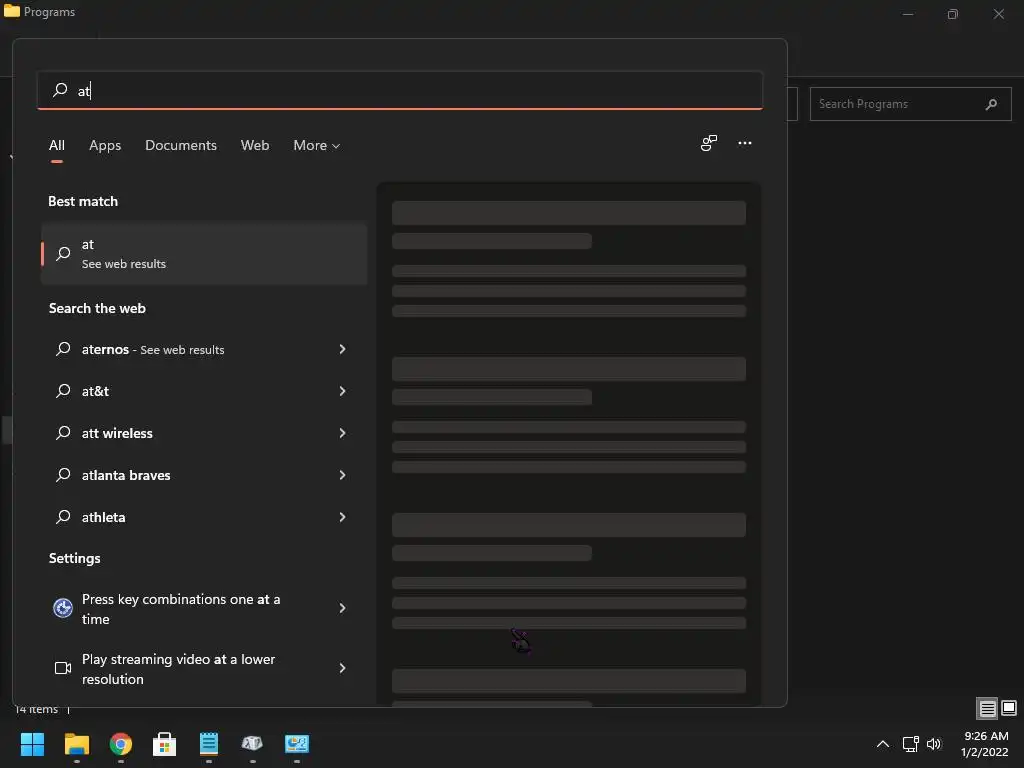The width and height of the screenshot is (1024, 768).
Task: Open the three-dot options menu
Action: pos(744,143)
